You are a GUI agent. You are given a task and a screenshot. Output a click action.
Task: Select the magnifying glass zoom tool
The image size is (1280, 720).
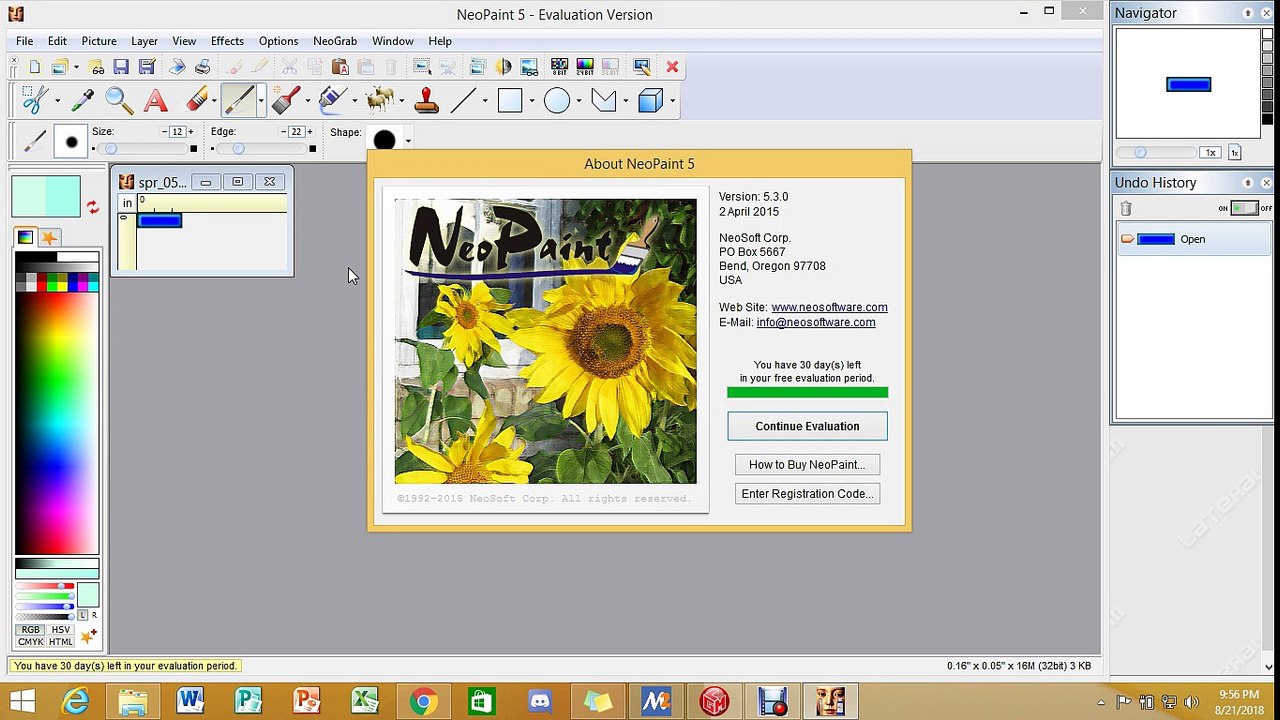[x=119, y=100]
